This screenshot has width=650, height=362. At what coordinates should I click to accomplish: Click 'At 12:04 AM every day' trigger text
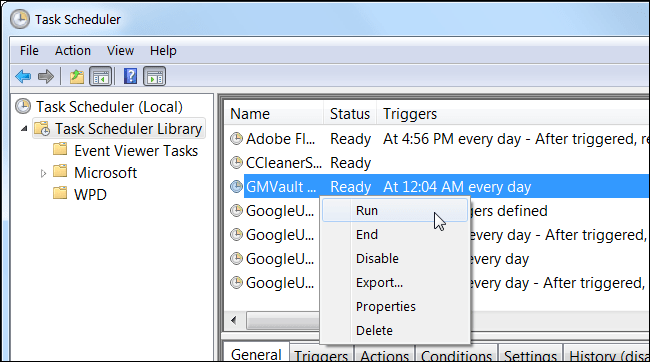click(457, 187)
